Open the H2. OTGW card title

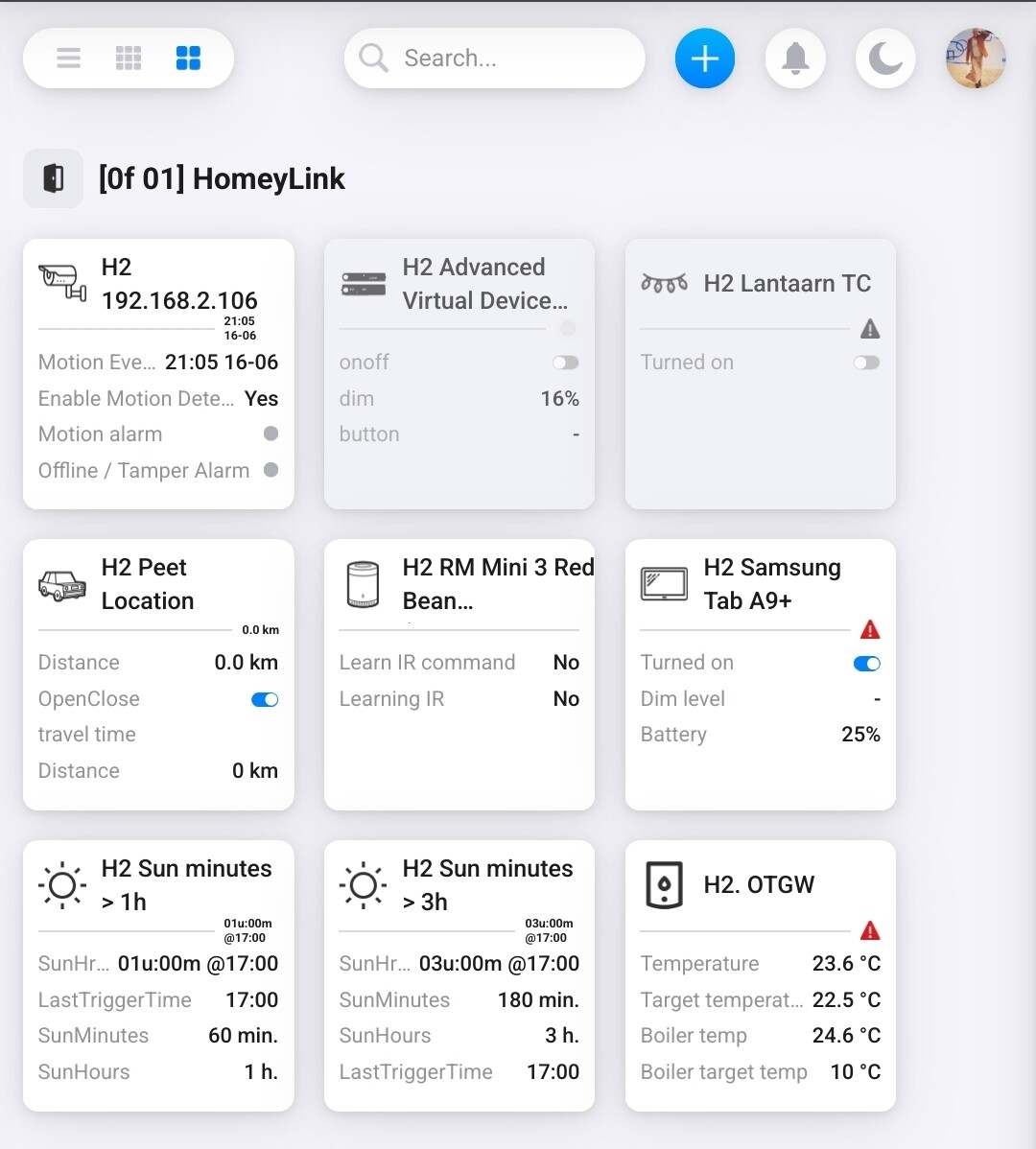pyautogui.click(x=759, y=885)
